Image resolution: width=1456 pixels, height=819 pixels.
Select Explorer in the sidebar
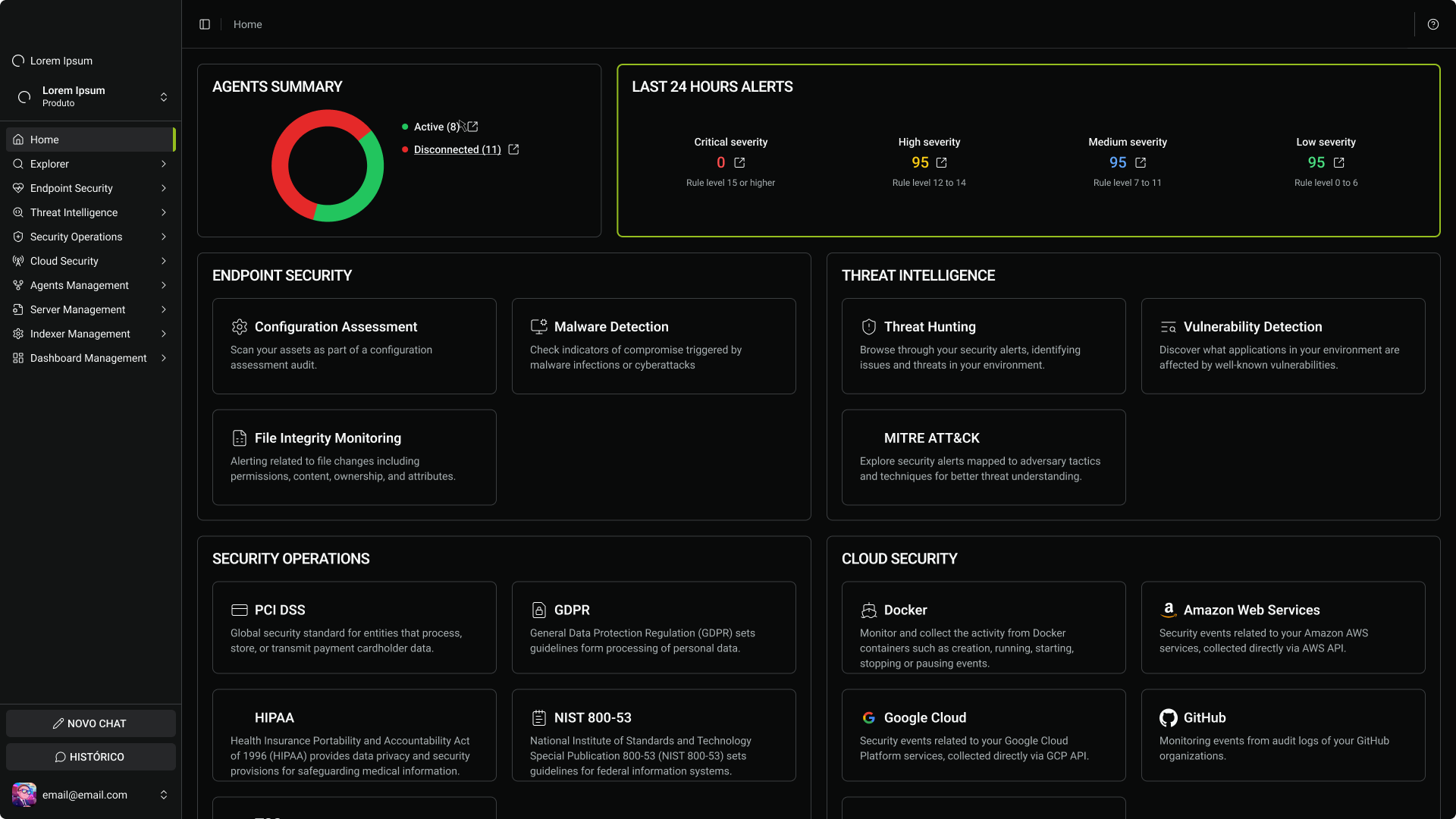point(91,164)
